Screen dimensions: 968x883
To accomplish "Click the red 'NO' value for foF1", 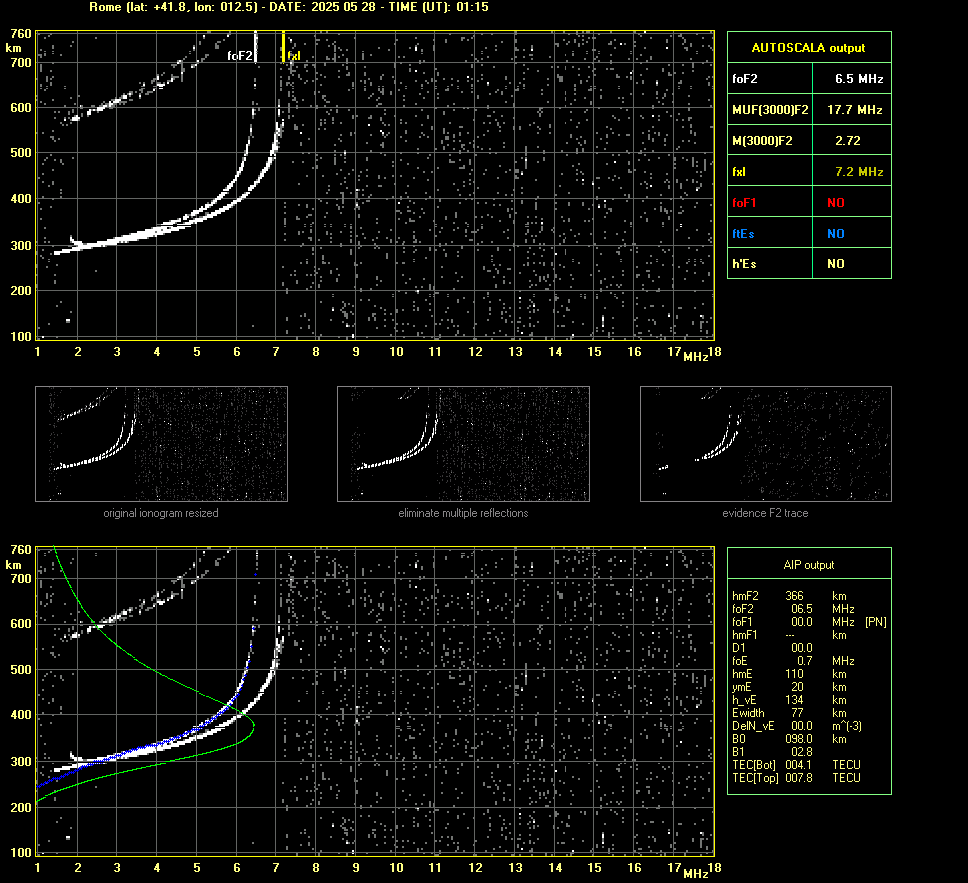I will click(836, 203).
